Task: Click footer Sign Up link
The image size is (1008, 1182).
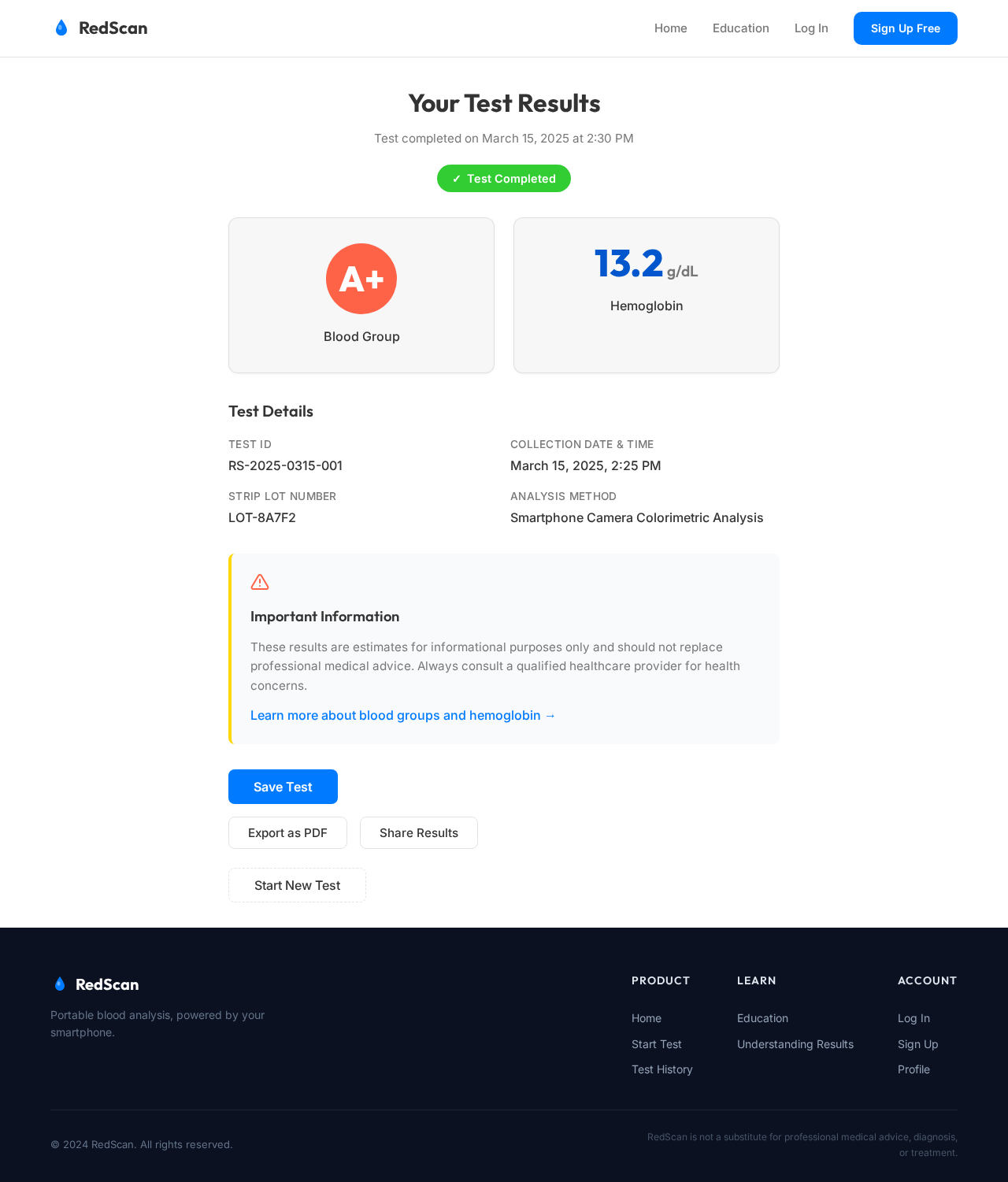Action: (x=918, y=1044)
